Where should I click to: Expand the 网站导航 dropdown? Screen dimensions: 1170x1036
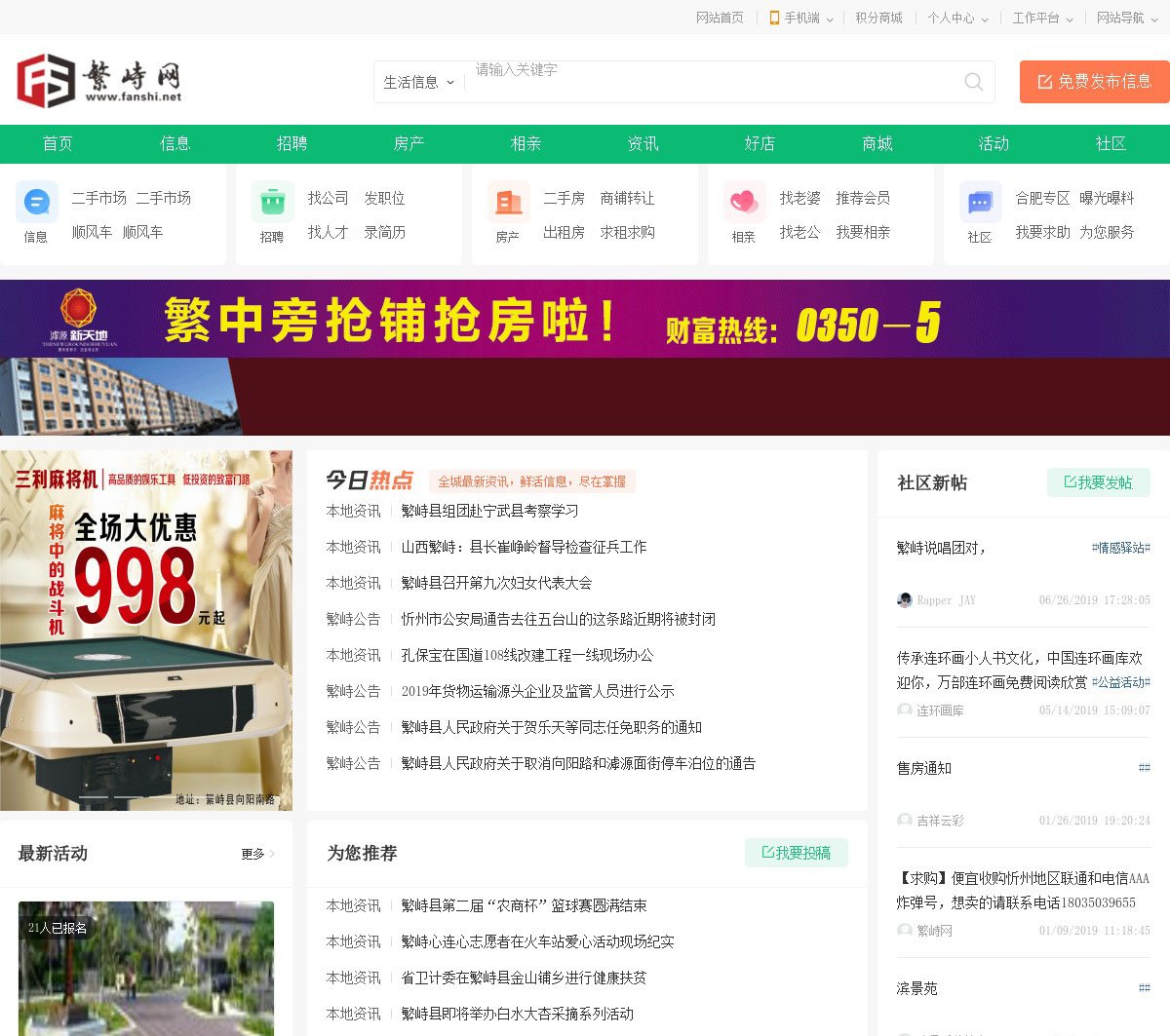click(x=1126, y=18)
